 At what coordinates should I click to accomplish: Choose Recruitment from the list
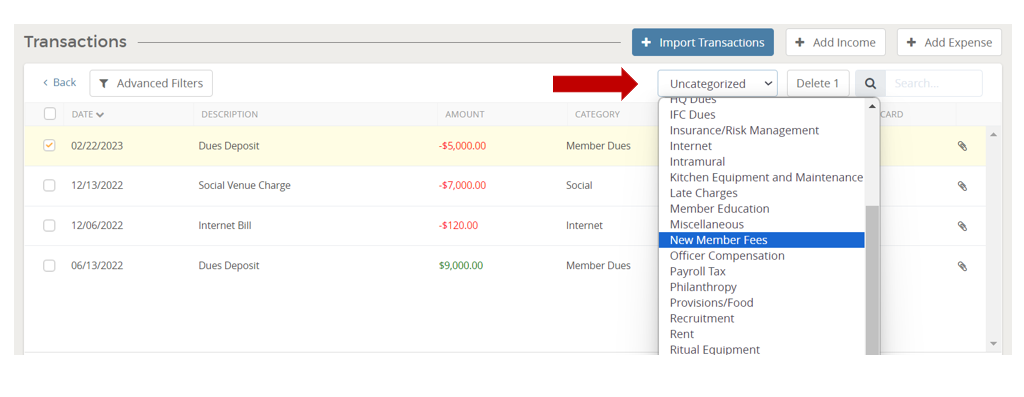(x=761, y=319)
